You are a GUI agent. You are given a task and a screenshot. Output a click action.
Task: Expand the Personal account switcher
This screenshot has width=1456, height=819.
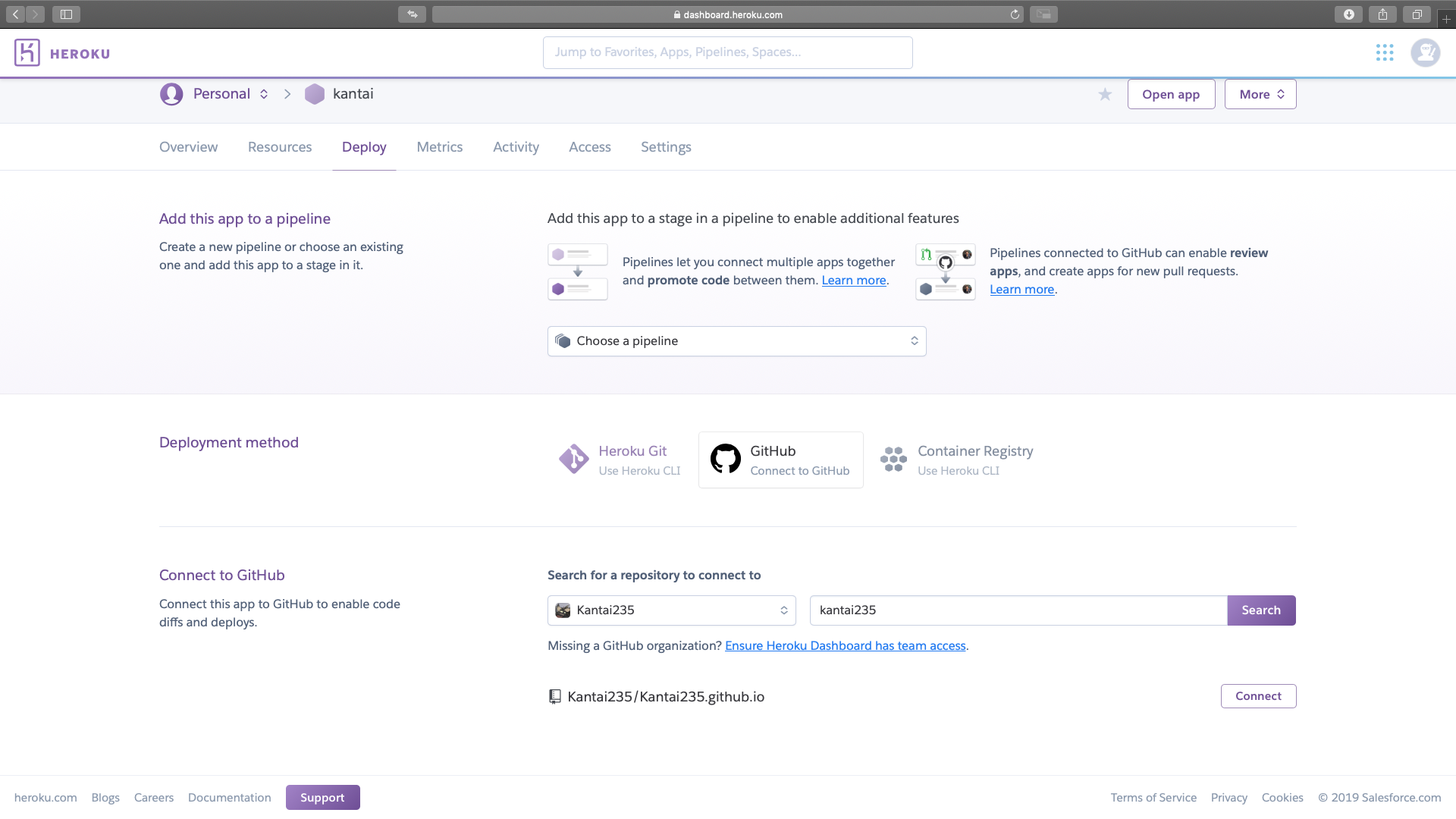(x=264, y=94)
